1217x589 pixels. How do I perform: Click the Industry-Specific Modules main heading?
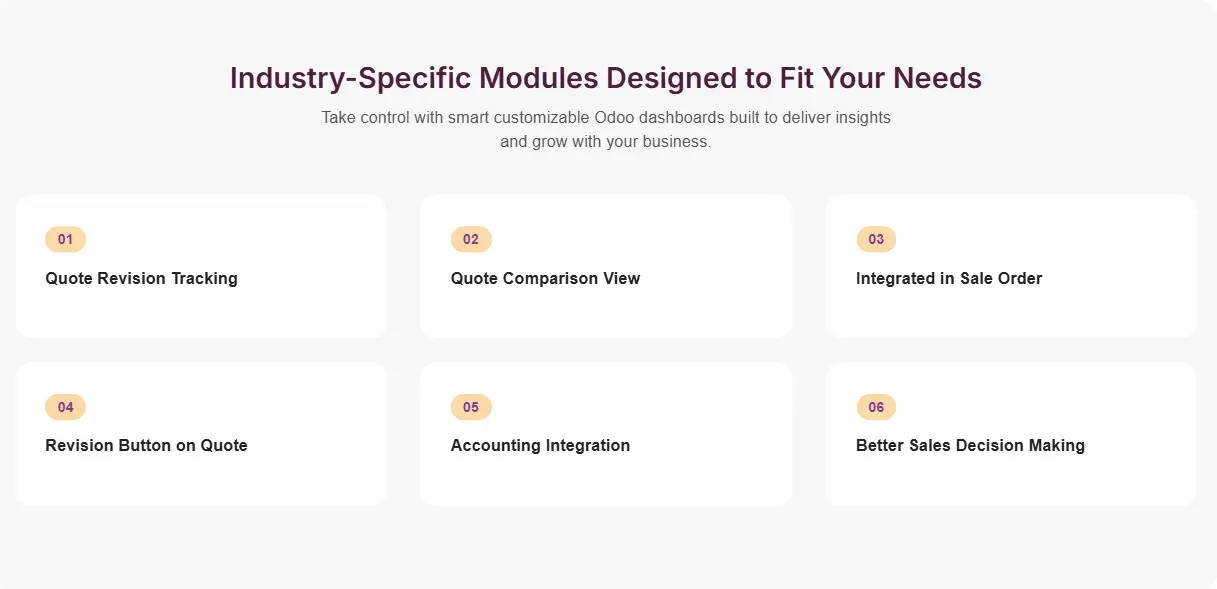click(605, 78)
